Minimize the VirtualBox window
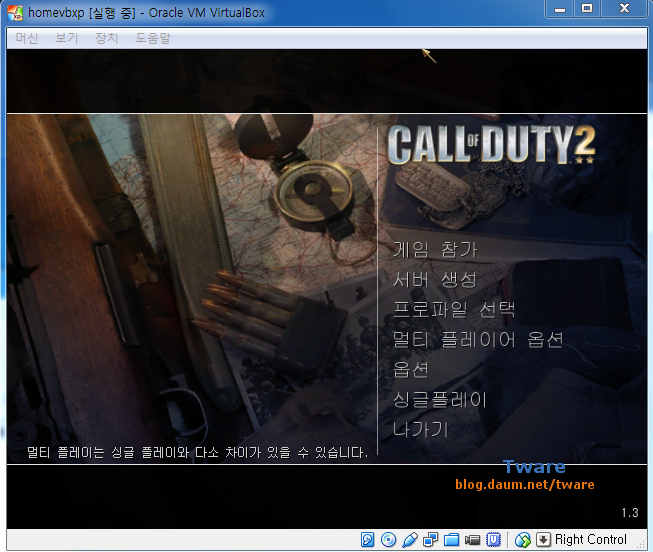Viewport: 653px width, 552px height. click(x=560, y=9)
